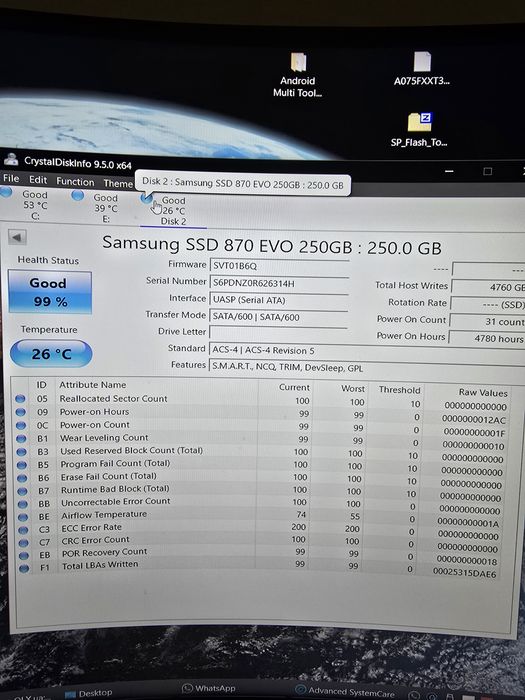Image resolution: width=525 pixels, height=700 pixels.
Task: Click the Total Host Writes value
Action: 488,288
